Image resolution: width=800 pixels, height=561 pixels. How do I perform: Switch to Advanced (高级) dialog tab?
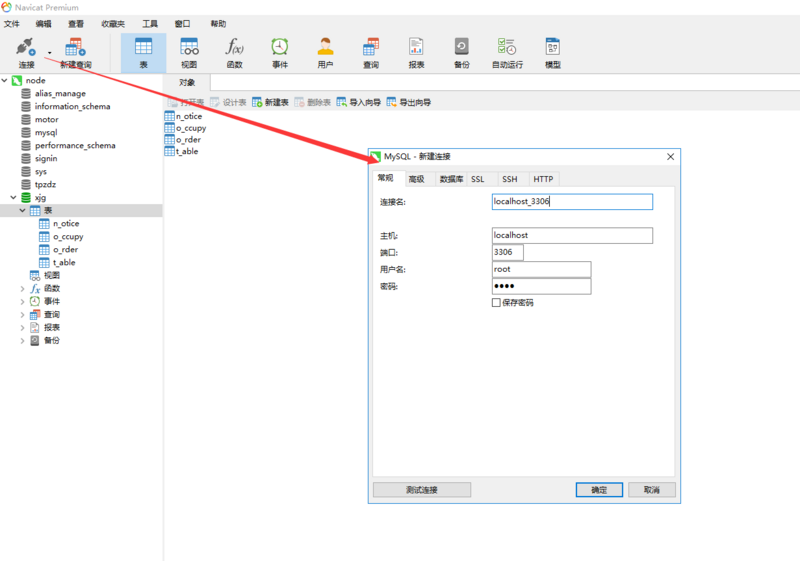416,179
